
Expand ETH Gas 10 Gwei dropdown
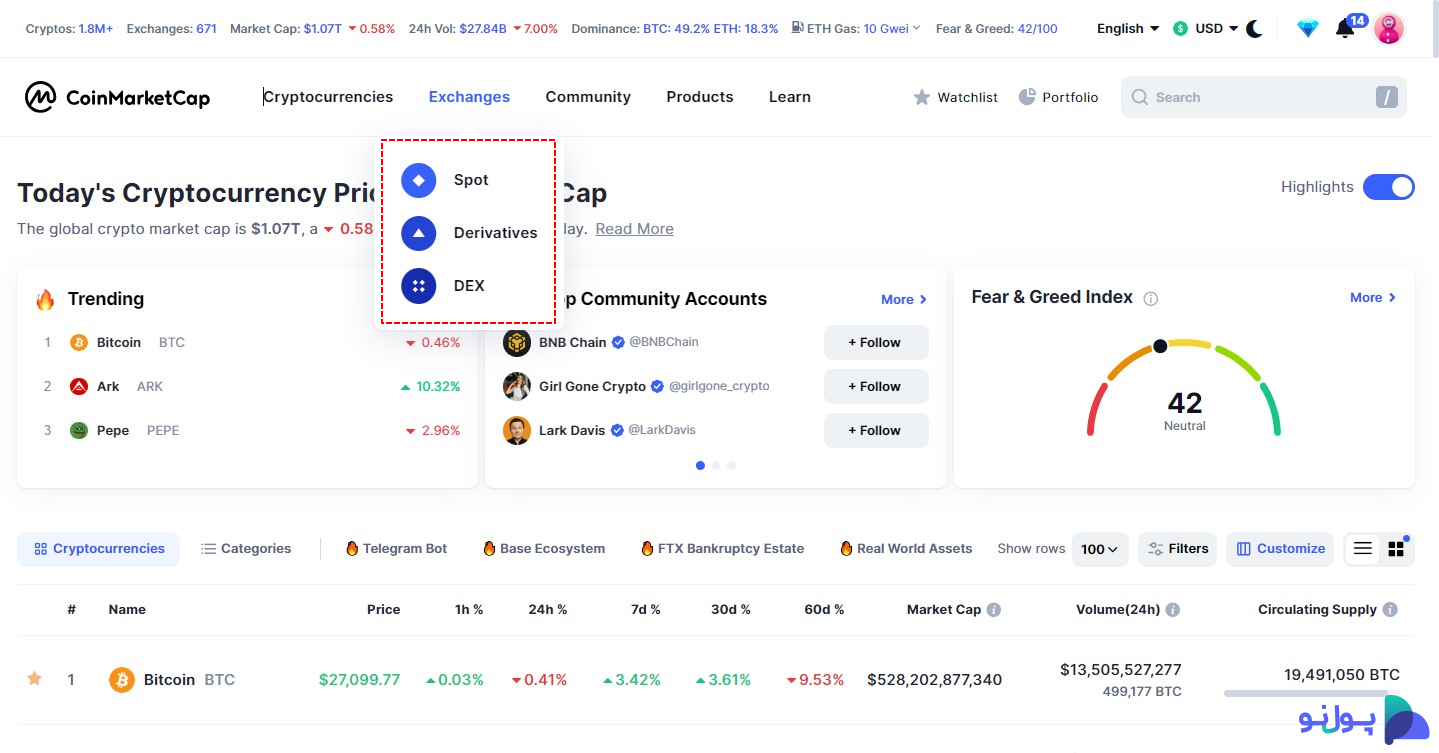pyautogui.click(x=891, y=29)
